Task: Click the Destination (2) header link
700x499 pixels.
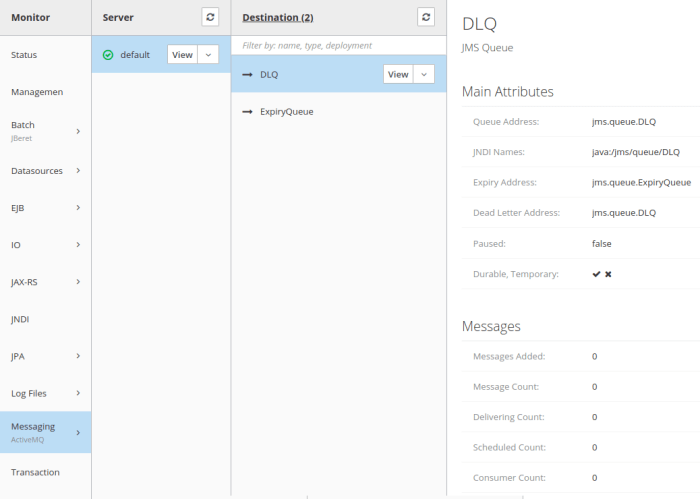Action: tap(278, 17)
